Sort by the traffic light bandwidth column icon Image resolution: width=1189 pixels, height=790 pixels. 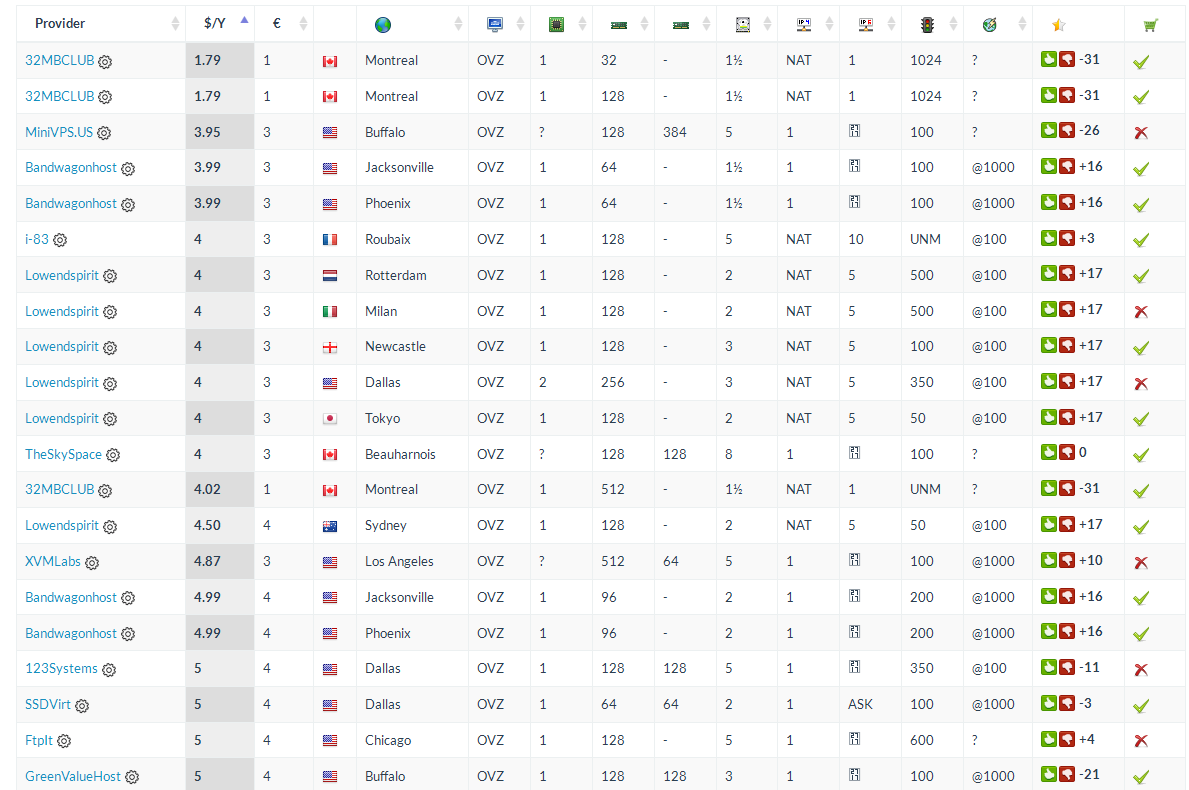point(927,24)
